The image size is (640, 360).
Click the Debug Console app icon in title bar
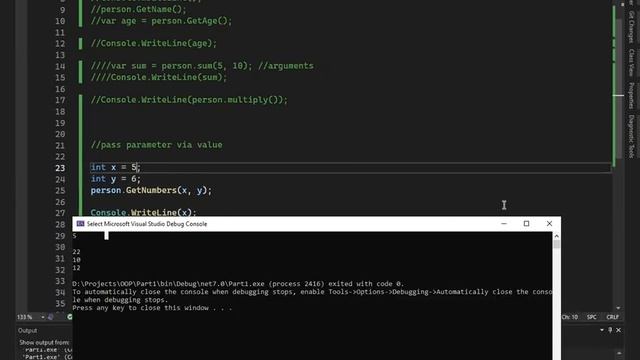pyautogui.click(x=80, y=224)
